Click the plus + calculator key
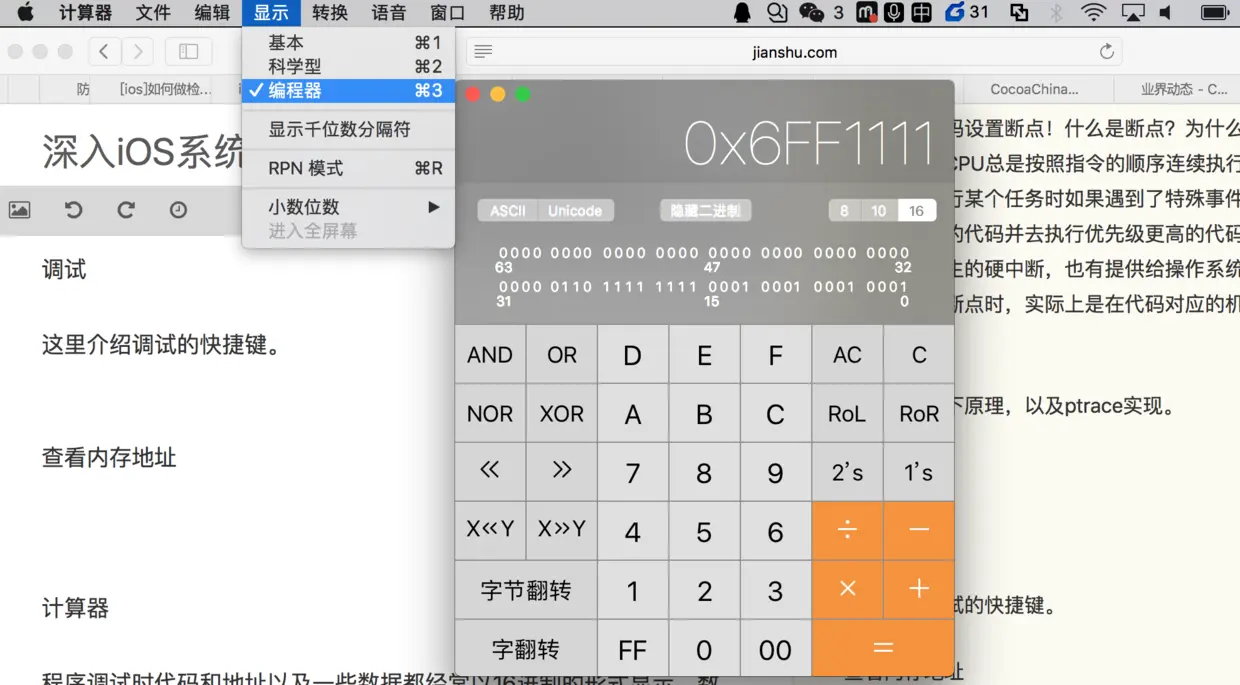 pos(919,589)
